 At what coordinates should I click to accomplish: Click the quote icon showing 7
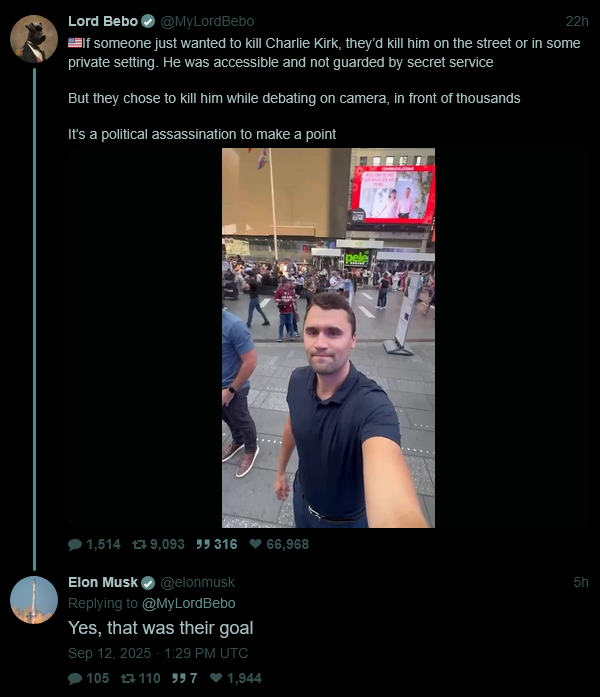(179, 678)
